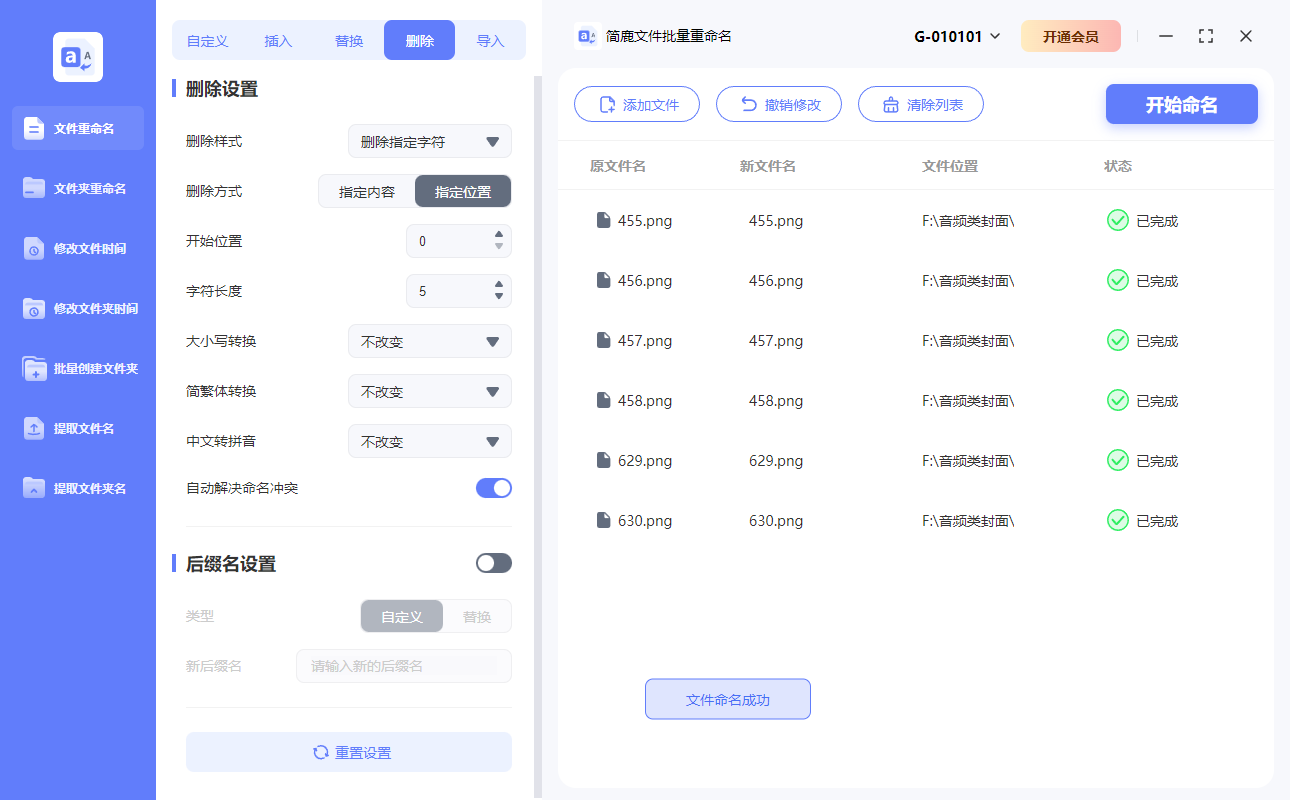
Task: Increase 字符长度 using the stepper arrow
Action: click(497, 285)
